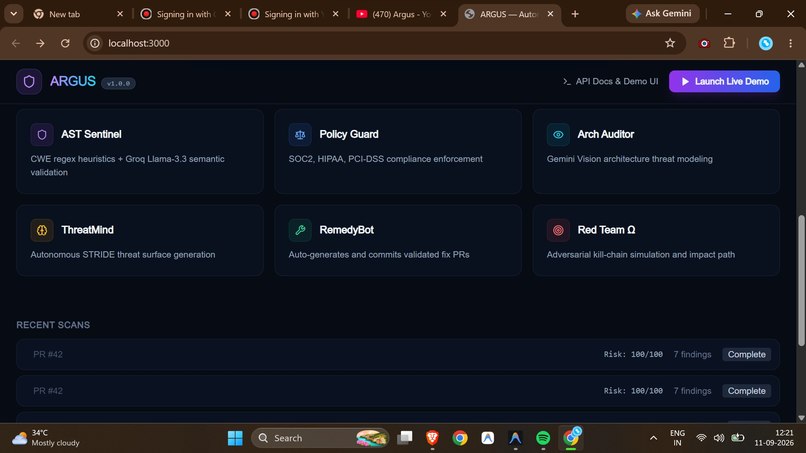The width and height of the screenshot is (806, 453).
Task: Click the red record extension icon
Action: [x=704, y=44]
